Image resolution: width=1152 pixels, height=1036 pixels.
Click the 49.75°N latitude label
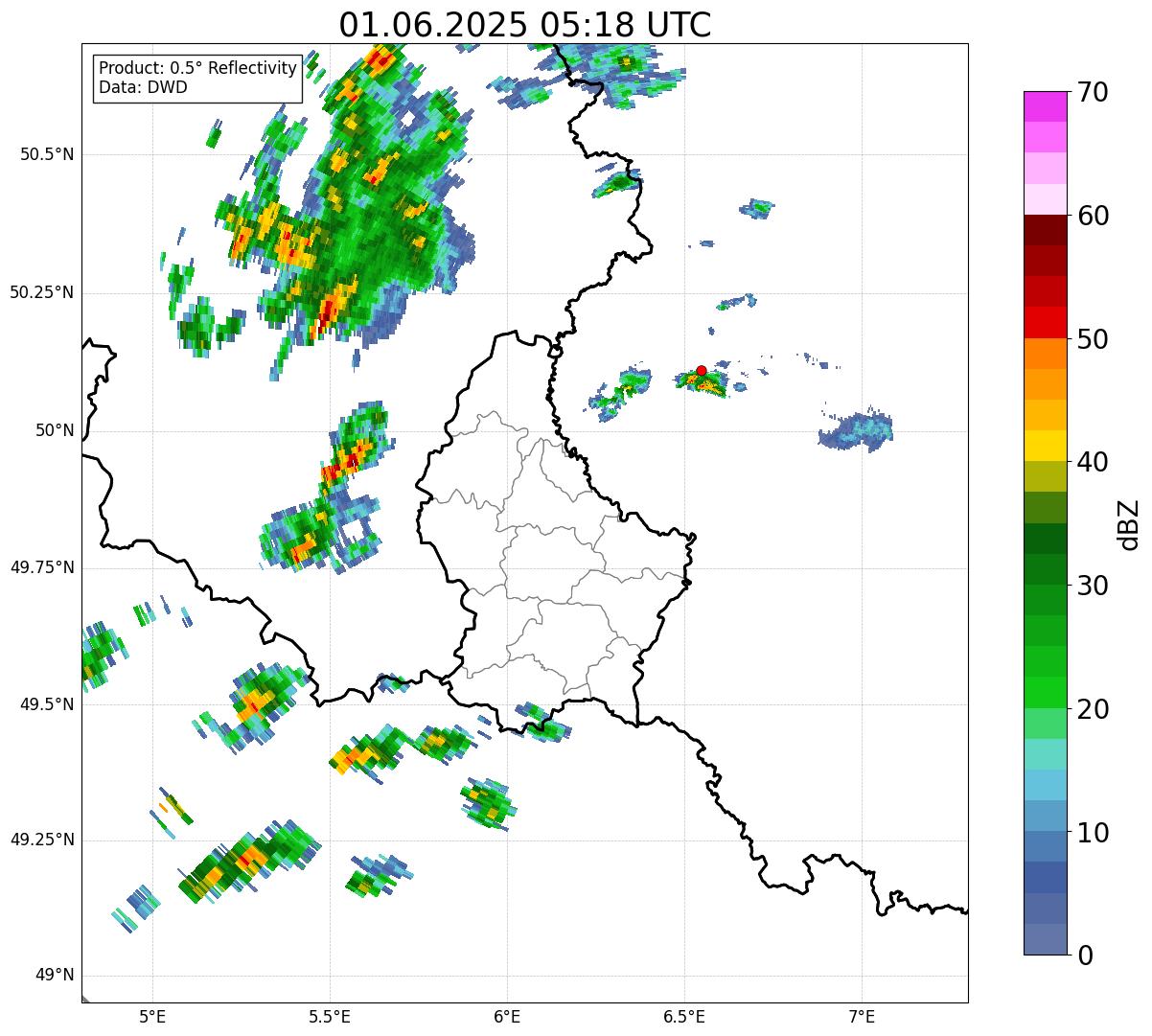click(41, 567)
